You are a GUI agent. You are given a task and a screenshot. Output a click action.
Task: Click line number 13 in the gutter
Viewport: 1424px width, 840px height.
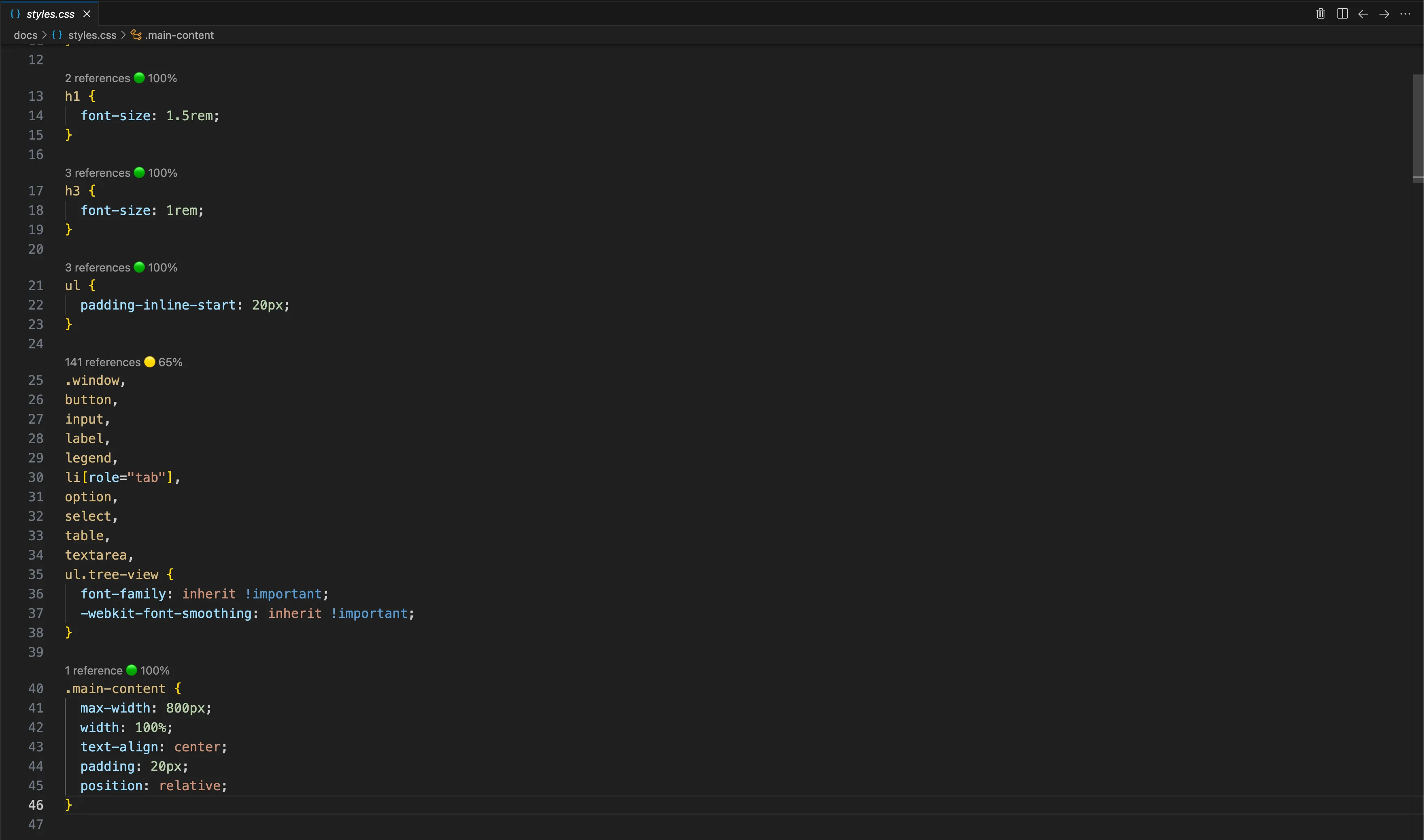36,96
